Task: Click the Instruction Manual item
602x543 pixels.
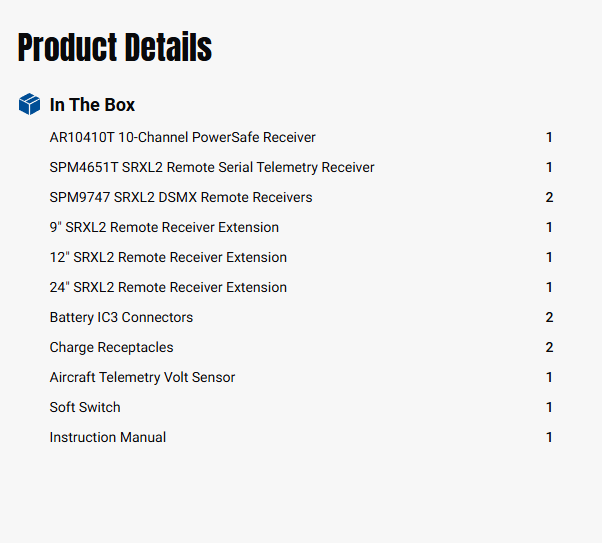Action: click(108, 437)
